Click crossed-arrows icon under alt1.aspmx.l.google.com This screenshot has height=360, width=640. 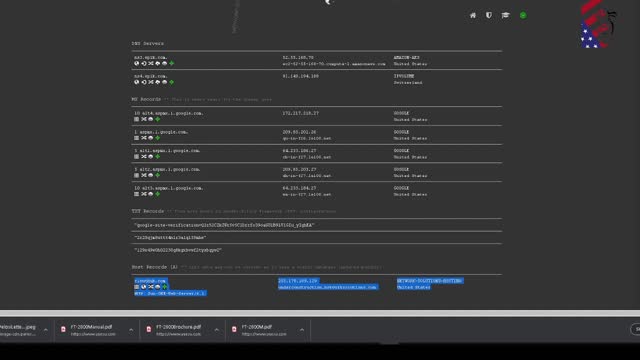coord(144,156)
